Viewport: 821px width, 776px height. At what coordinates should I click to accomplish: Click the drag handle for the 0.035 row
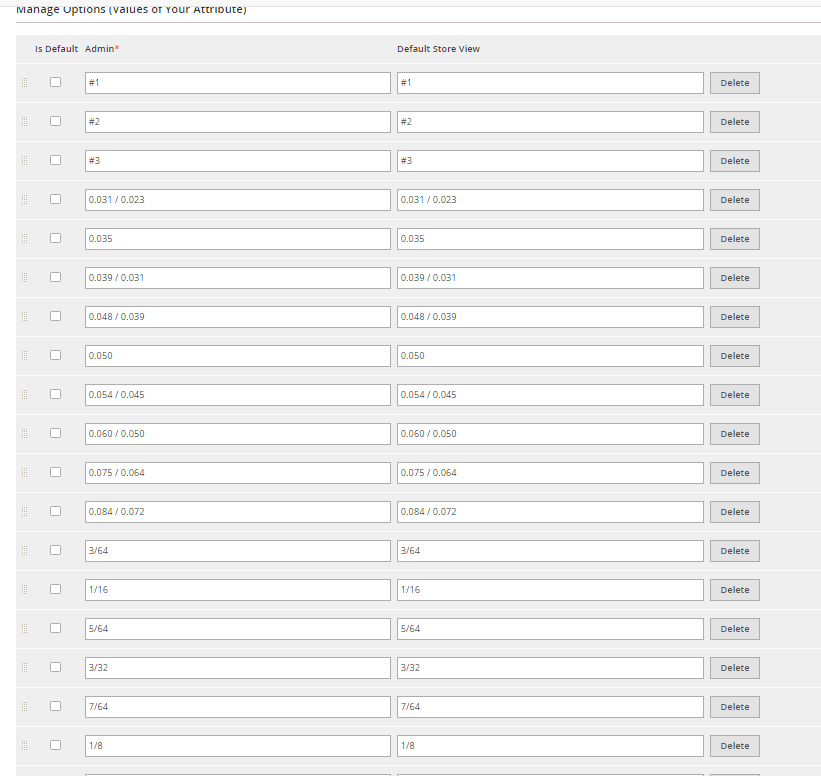(25, 239)
